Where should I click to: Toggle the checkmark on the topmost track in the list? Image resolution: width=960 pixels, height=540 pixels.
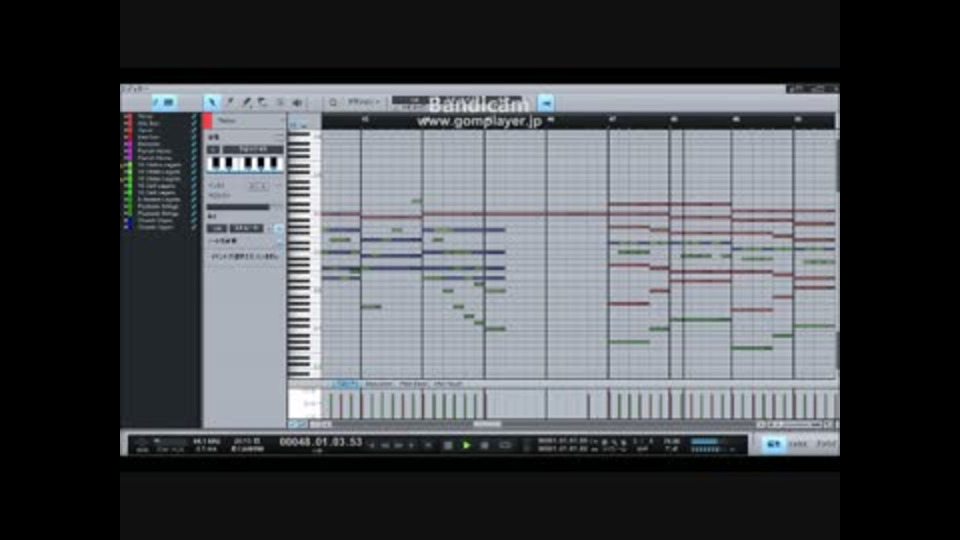[194, 116]
